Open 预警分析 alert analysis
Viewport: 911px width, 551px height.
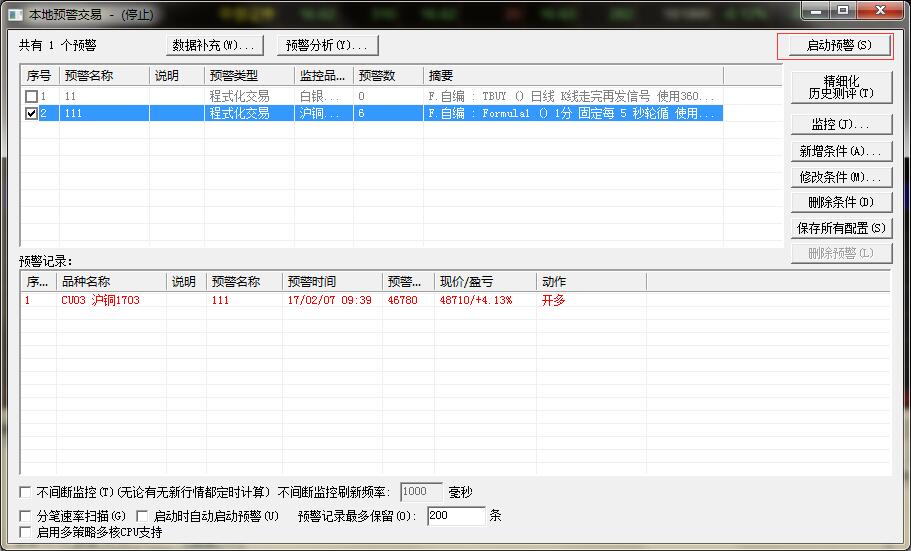(x=326, y=45)
